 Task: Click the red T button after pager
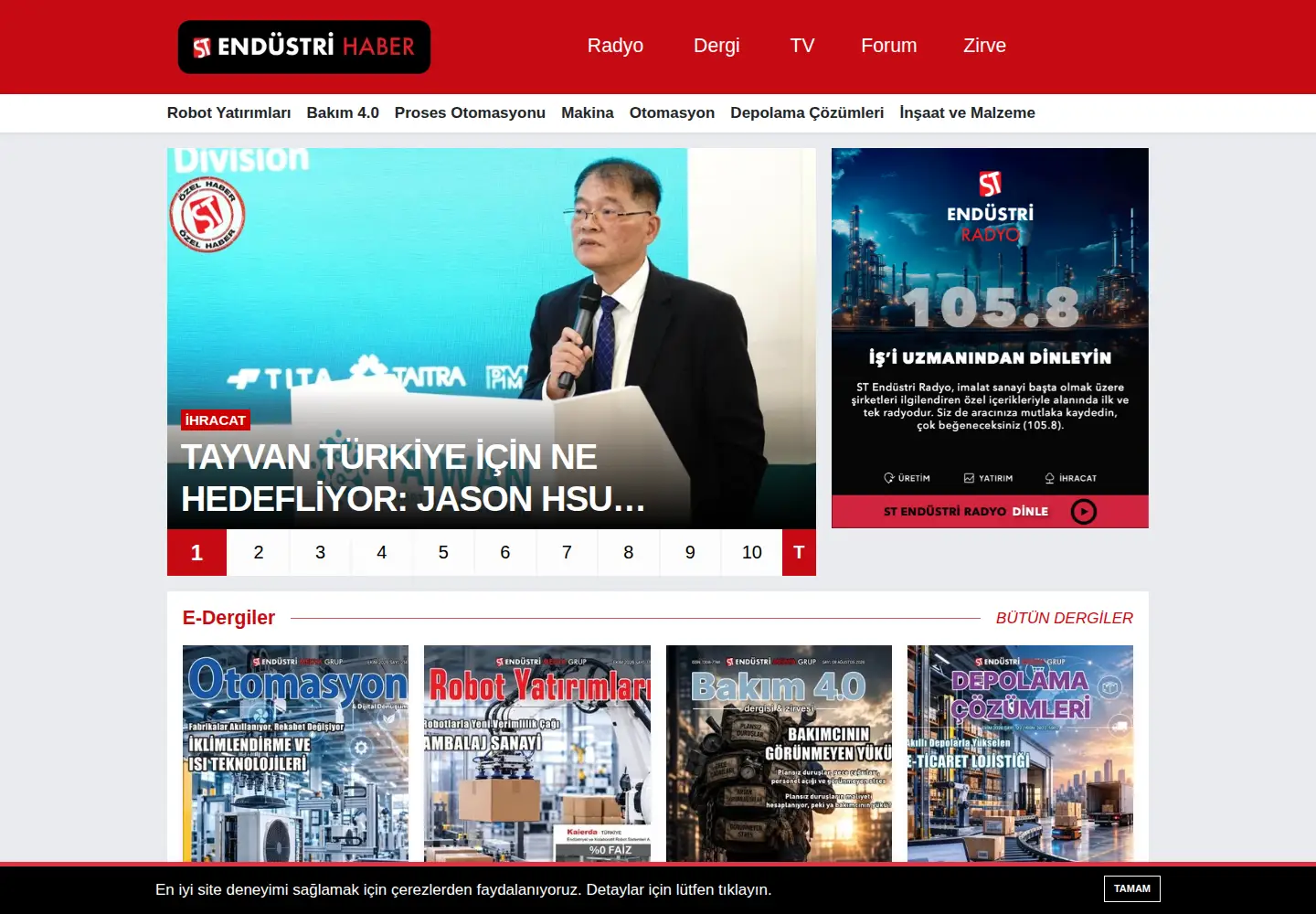799,552
